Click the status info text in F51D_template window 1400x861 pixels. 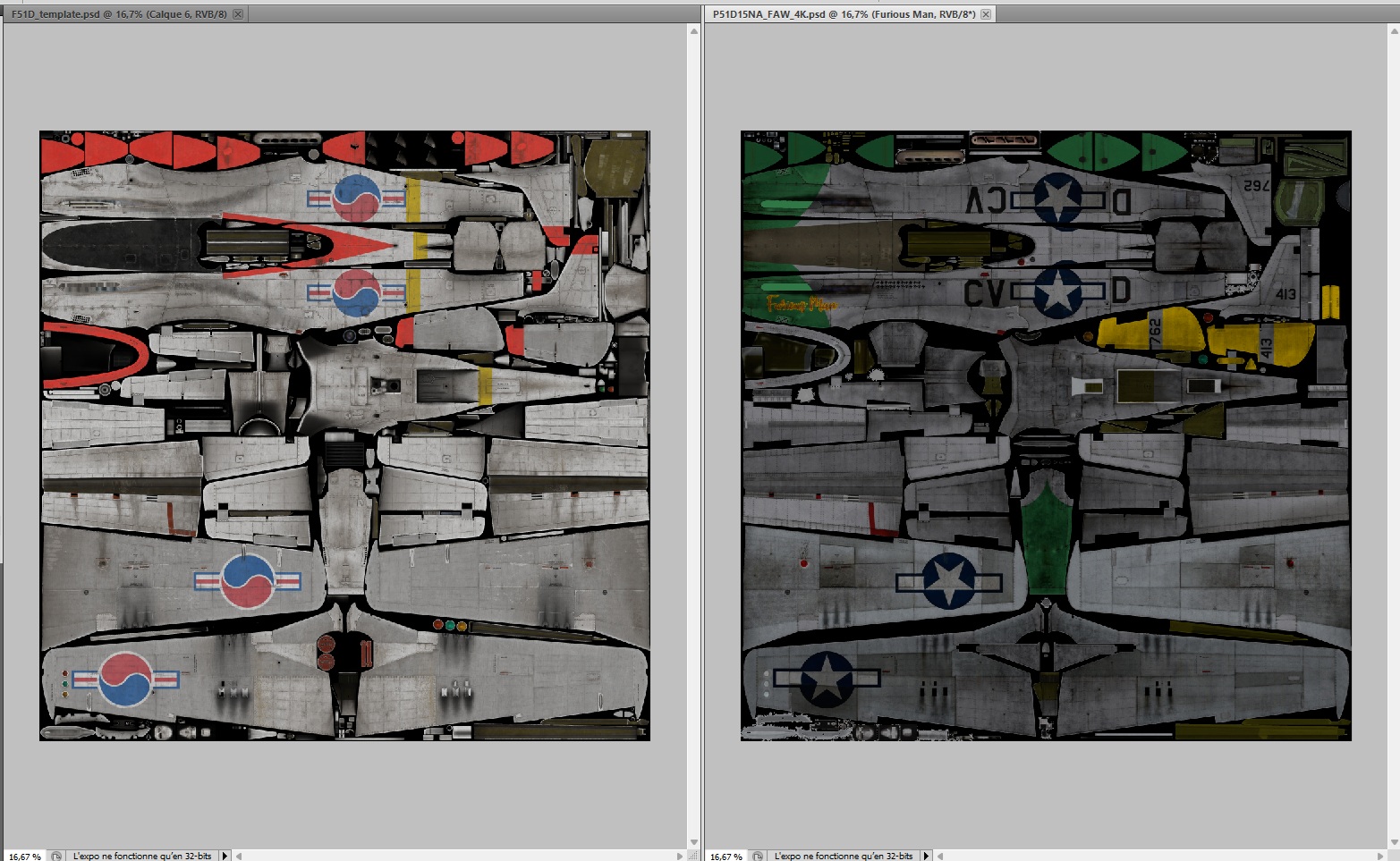(x=142, y=856)
